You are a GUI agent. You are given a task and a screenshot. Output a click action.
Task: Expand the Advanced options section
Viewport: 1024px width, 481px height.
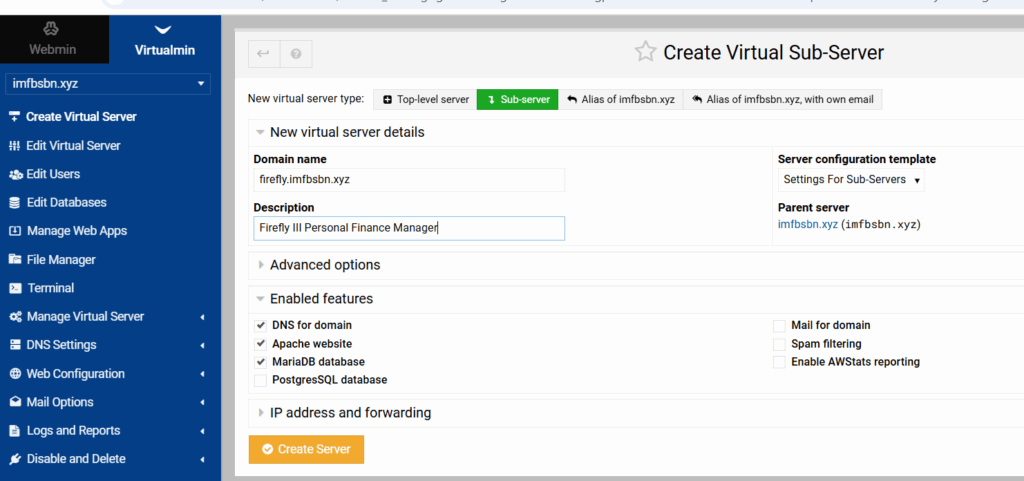[324, 265]
